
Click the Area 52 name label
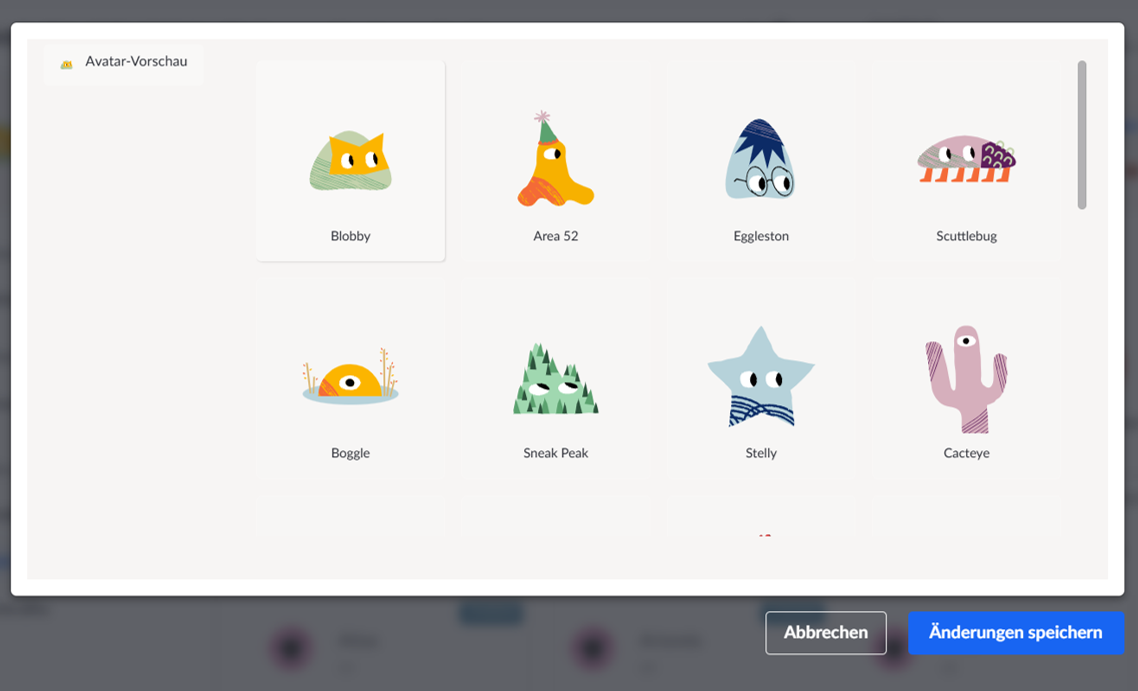tap(555, 236)
